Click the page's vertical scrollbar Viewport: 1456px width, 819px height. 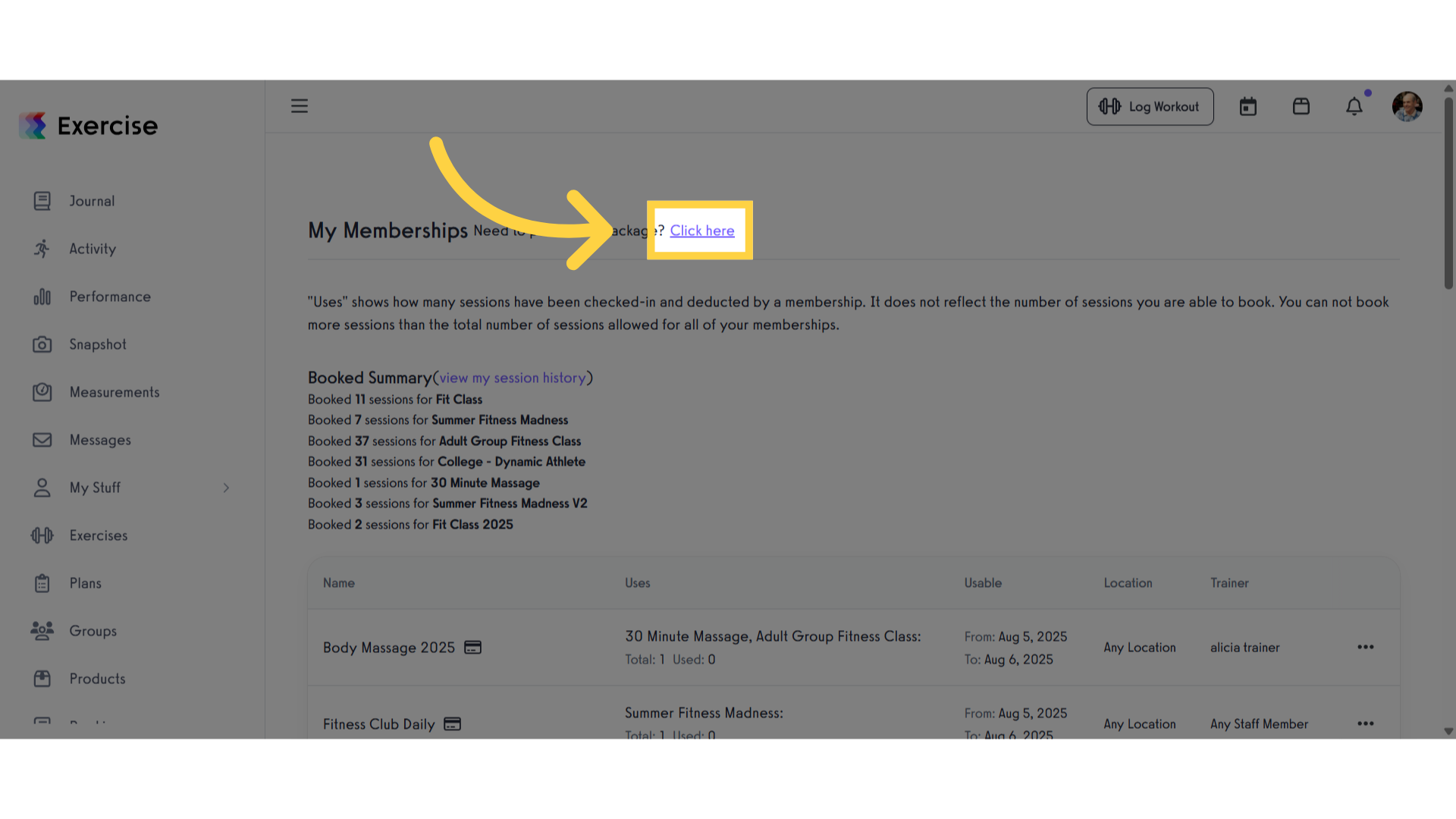click(1448, 192)
